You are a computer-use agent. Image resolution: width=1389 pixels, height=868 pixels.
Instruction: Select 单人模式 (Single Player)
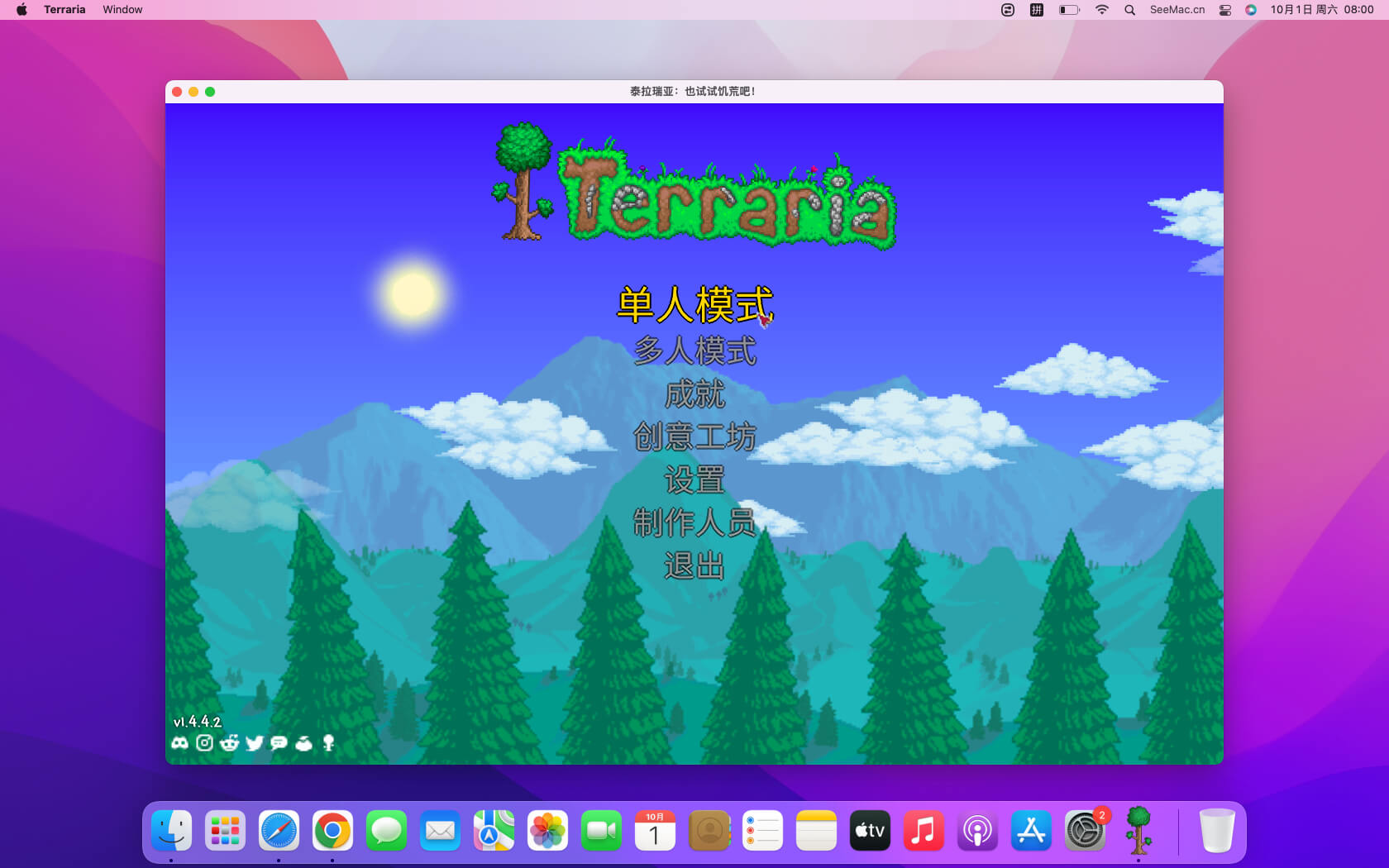click(x=694, y=305)
